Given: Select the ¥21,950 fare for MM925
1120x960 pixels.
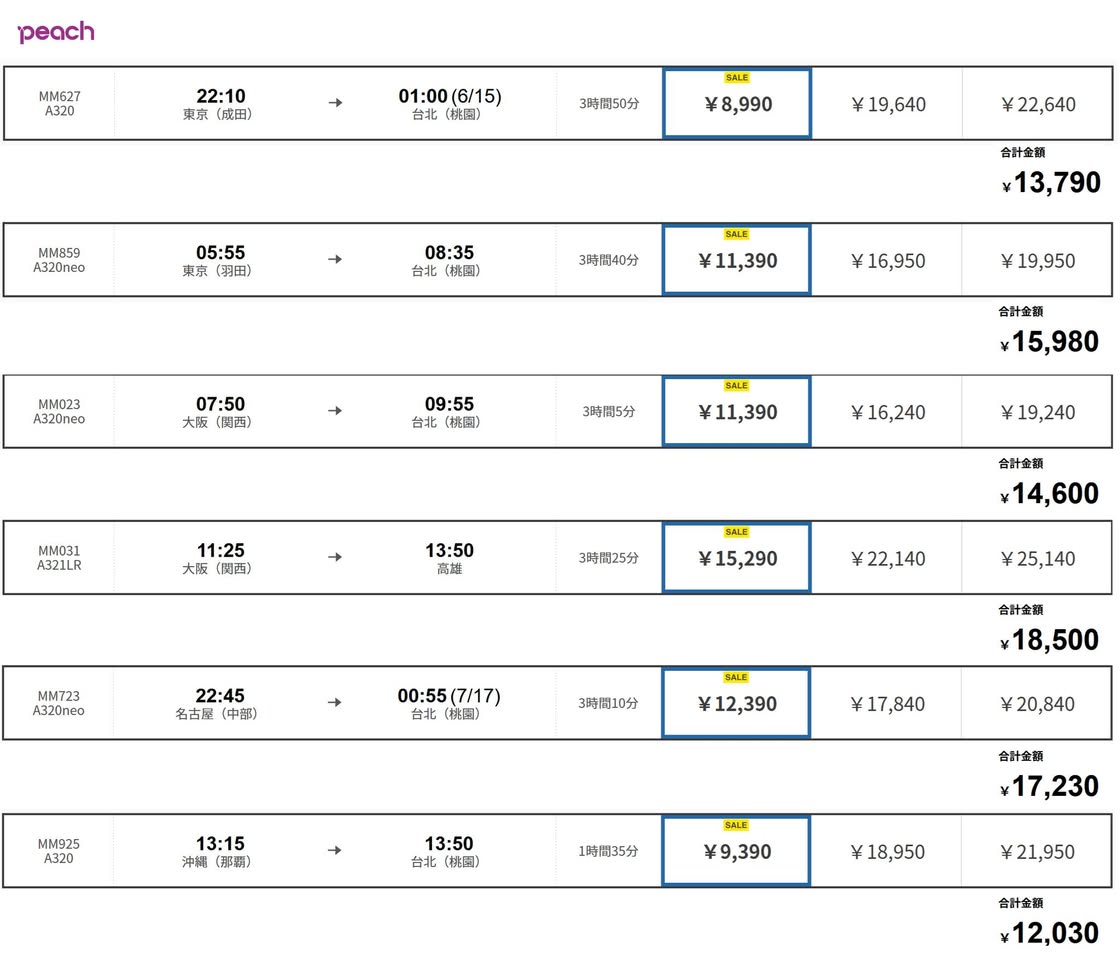Looking at the screenshot, I should pyautogui.click(x=1037, y=853).
